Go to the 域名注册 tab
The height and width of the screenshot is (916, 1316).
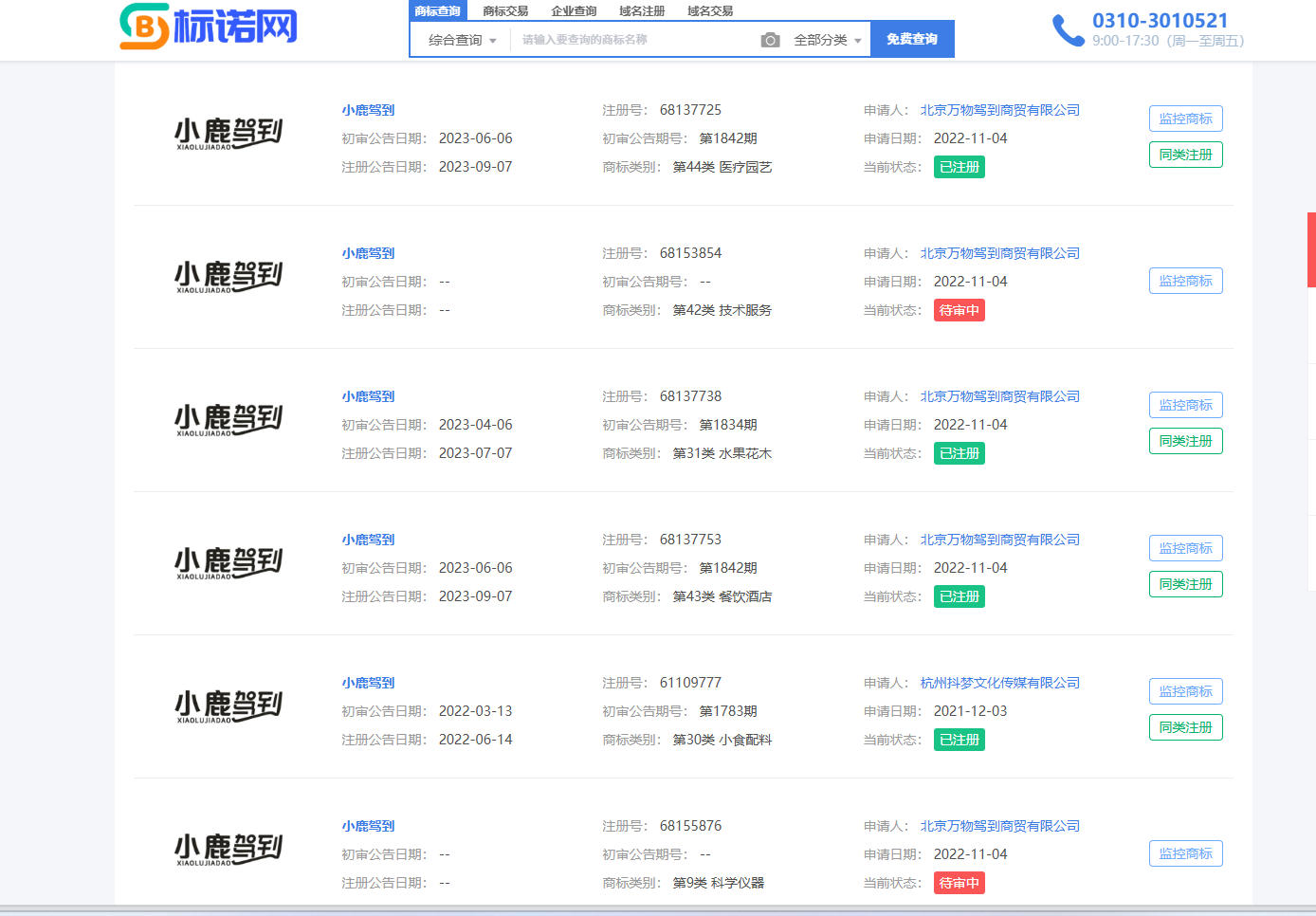pos(642,11)
